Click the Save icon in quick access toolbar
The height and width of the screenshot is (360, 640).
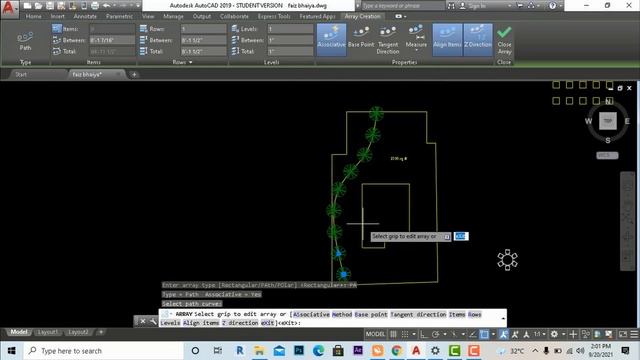[x=49, y=6]
